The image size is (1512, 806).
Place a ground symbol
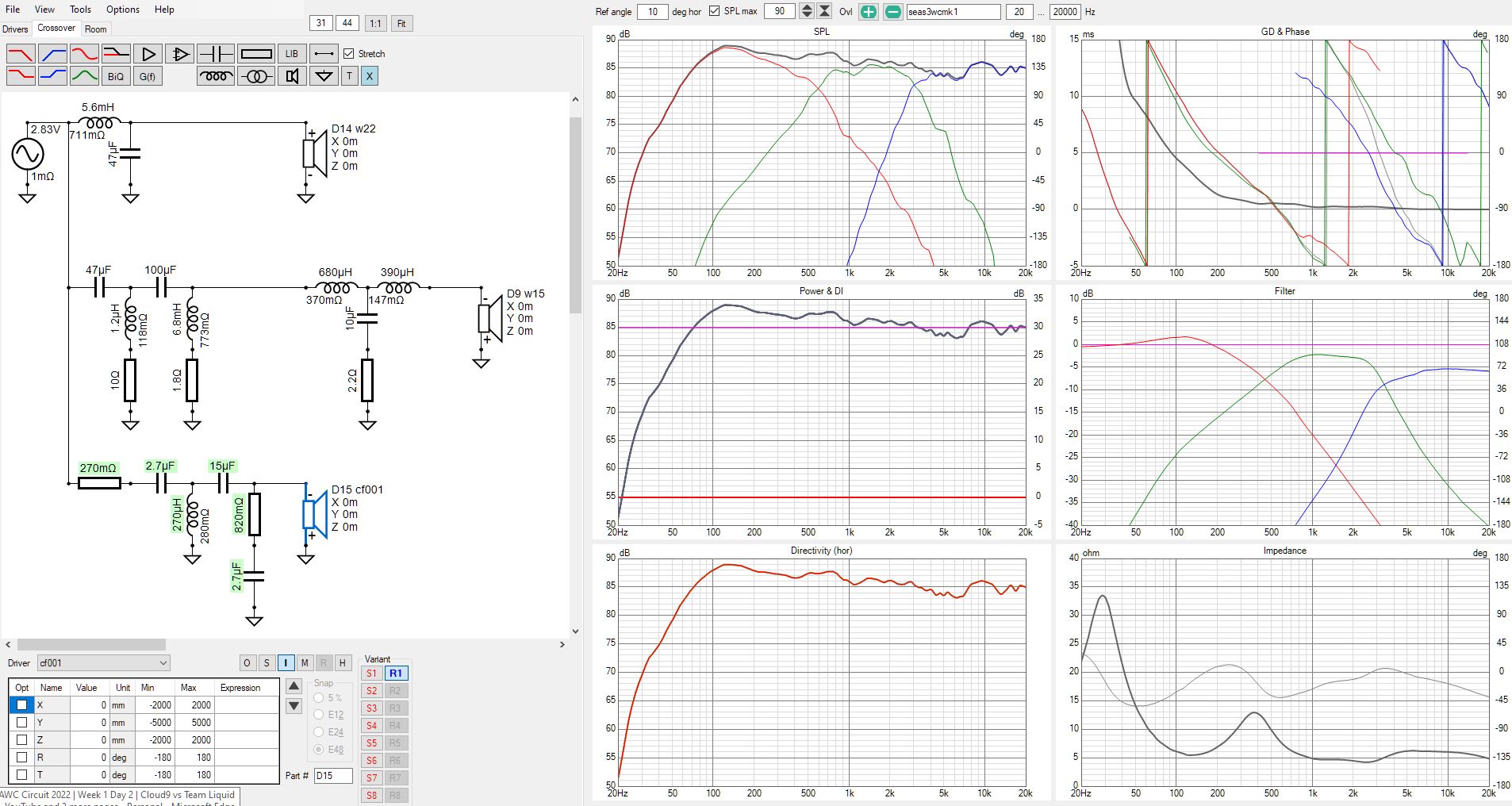click(324, 76)
